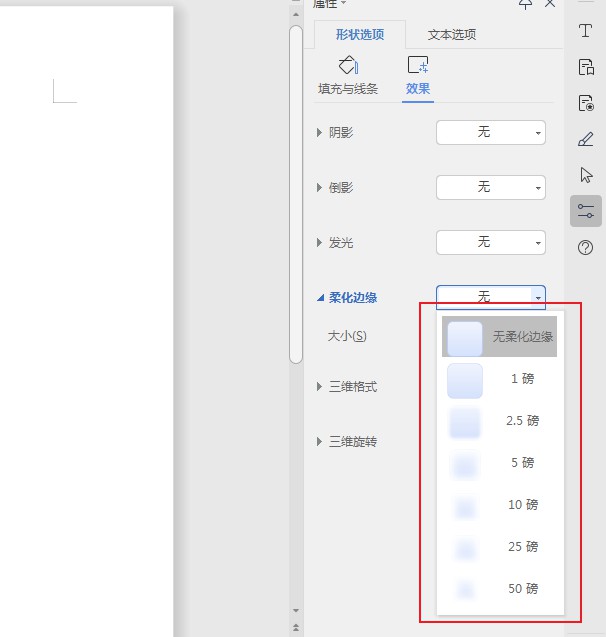Activate the selection cursor sidebar icon
This screenshot has width=606, height=637.
click(x=586, y=175)
